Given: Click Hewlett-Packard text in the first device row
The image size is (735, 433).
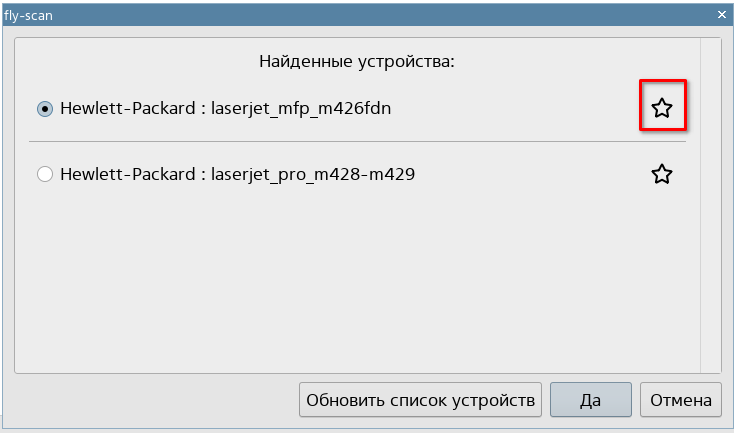Looking at the screenshot, I should click(127, 108).
